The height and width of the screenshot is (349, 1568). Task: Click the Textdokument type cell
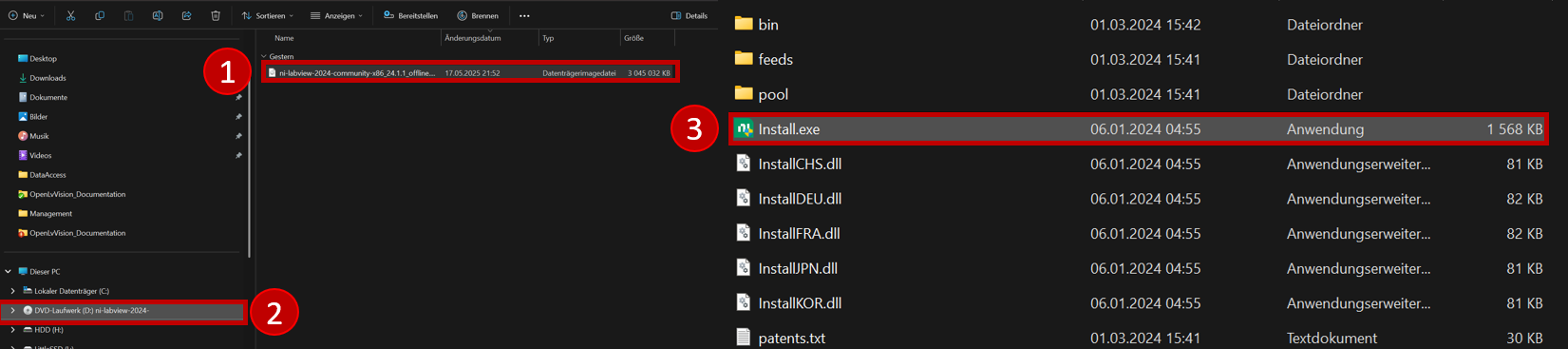click(x=1332, y=339)
